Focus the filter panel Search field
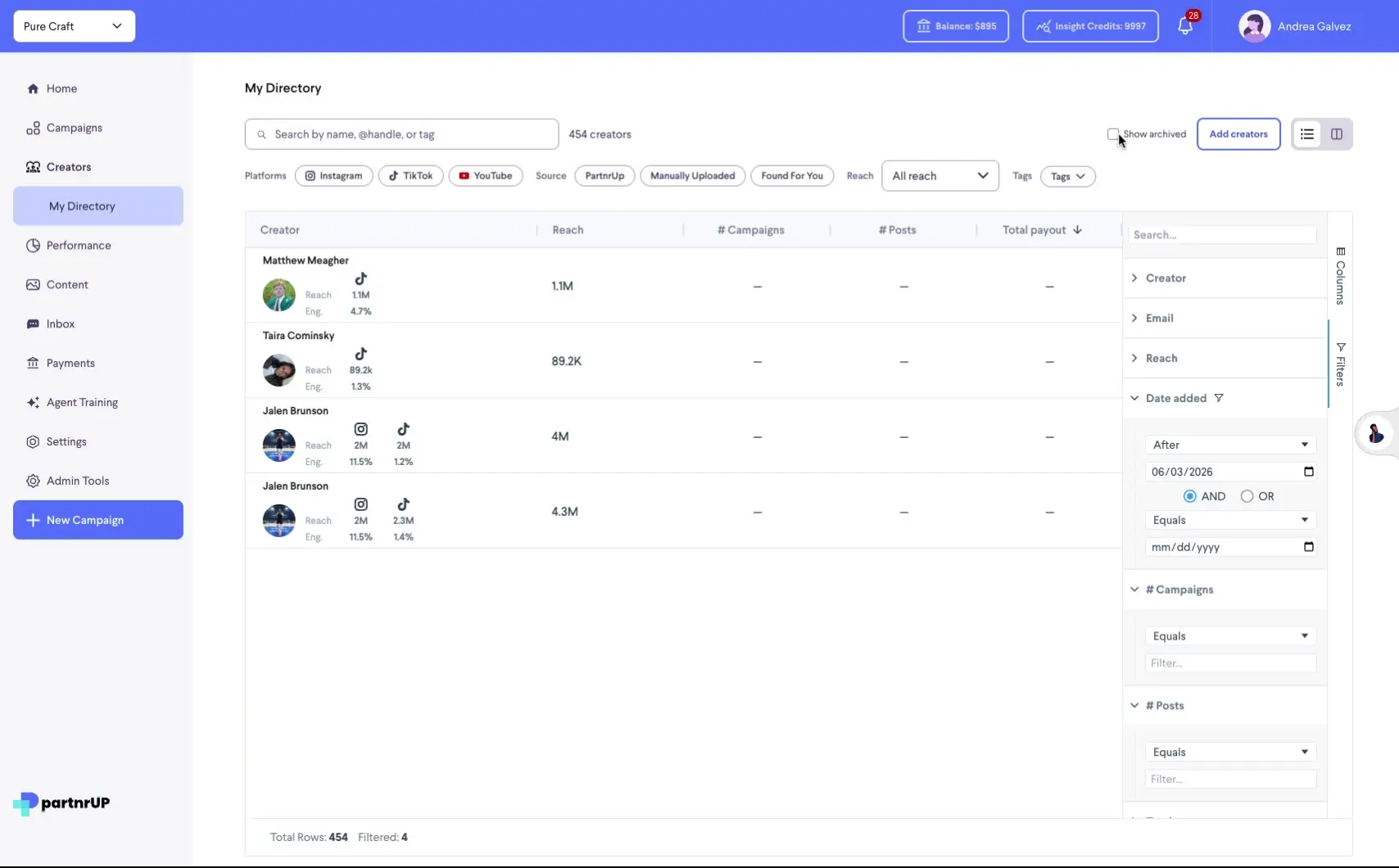This screenshot has width=1399, height=868. point(1222,235)
